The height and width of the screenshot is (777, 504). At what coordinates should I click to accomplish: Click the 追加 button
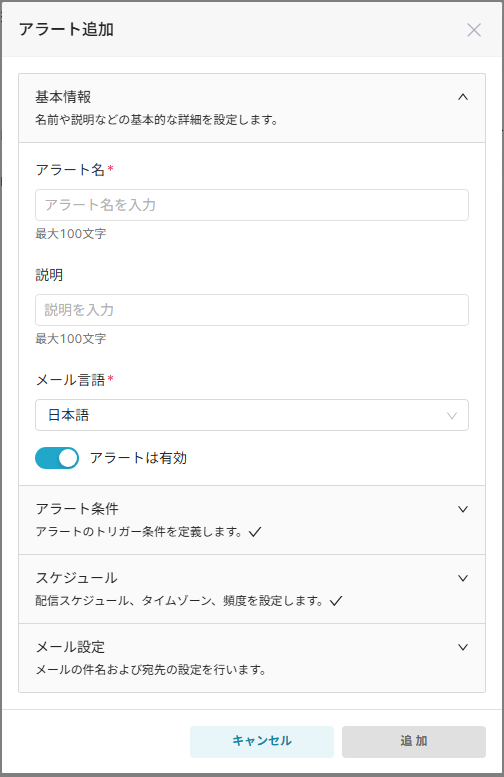click(414, 741)
